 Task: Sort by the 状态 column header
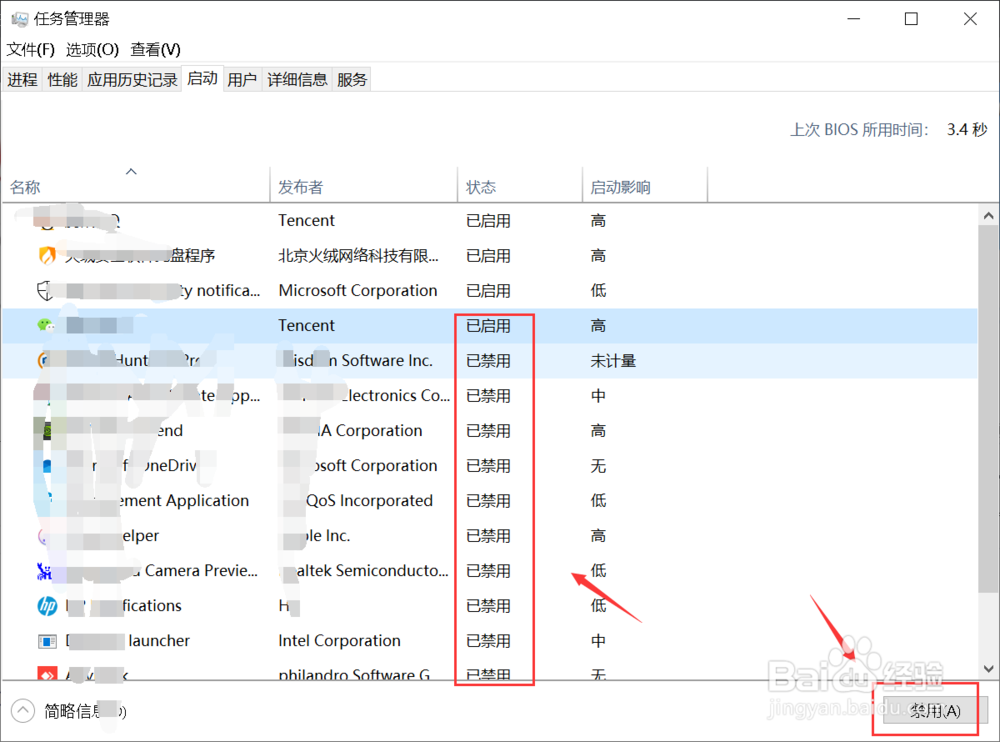[520, 187]
